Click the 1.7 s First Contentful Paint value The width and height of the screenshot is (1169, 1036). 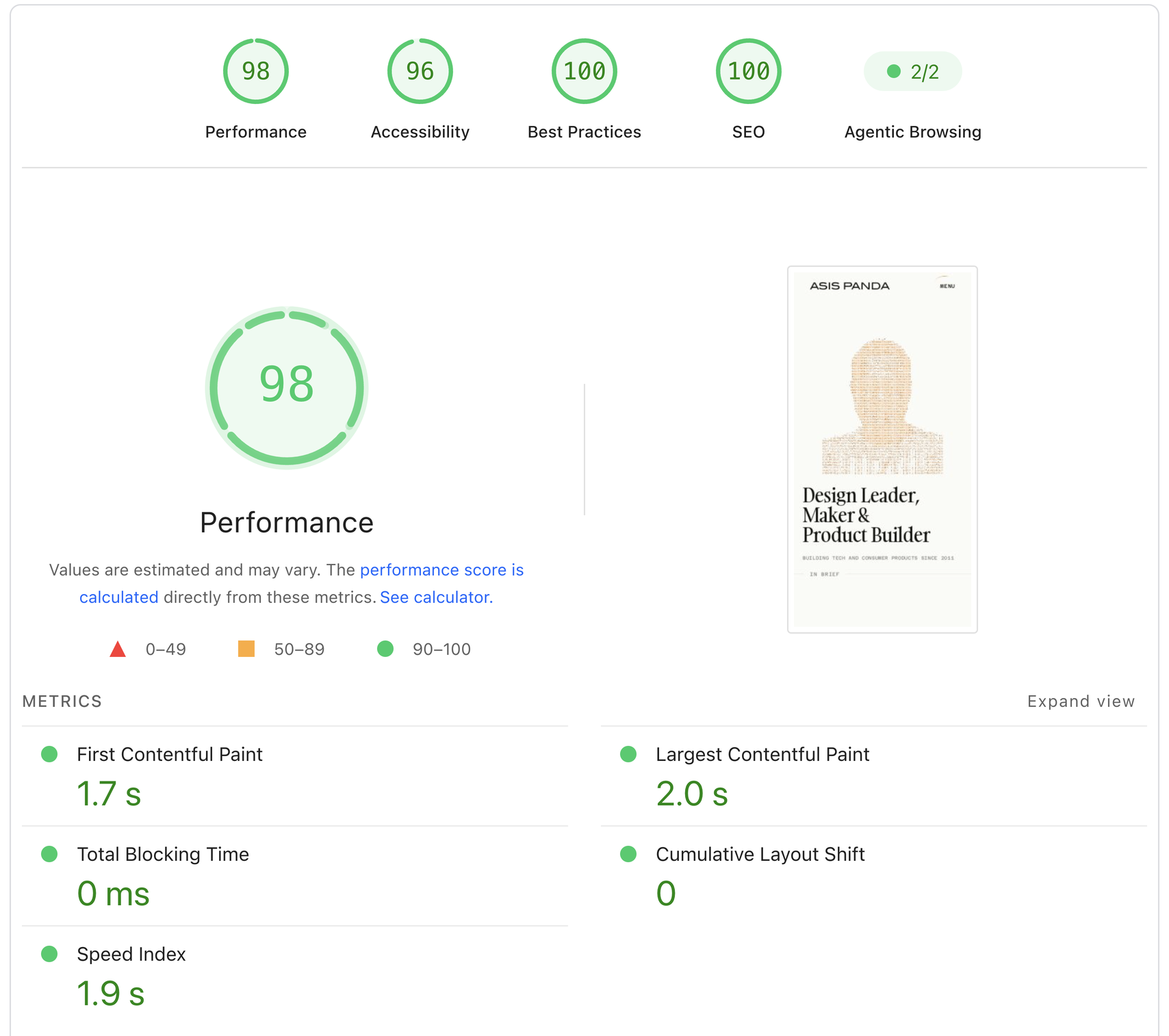tap(109, 794)
